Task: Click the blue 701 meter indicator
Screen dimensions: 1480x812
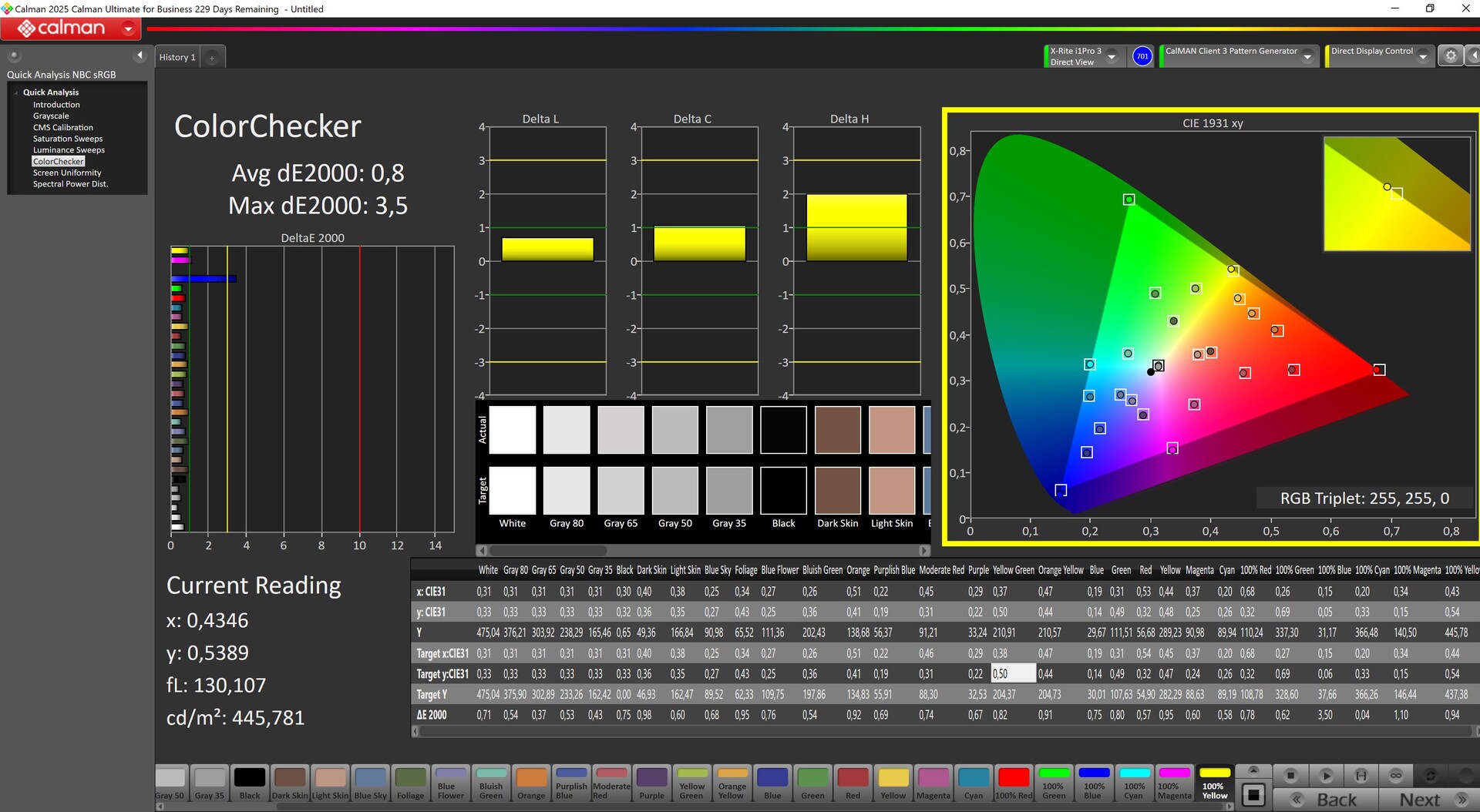Action: 1142,56
